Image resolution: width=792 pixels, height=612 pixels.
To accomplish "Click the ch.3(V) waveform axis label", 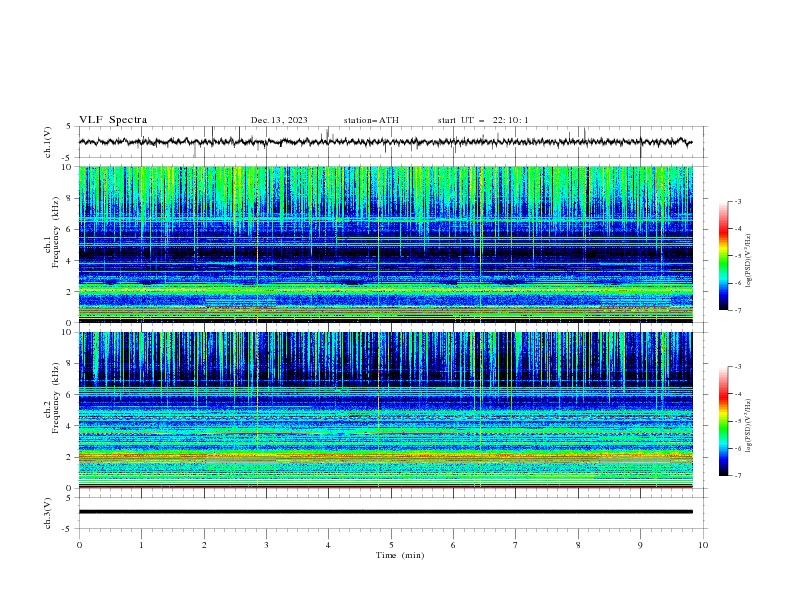I will [48, 513].
